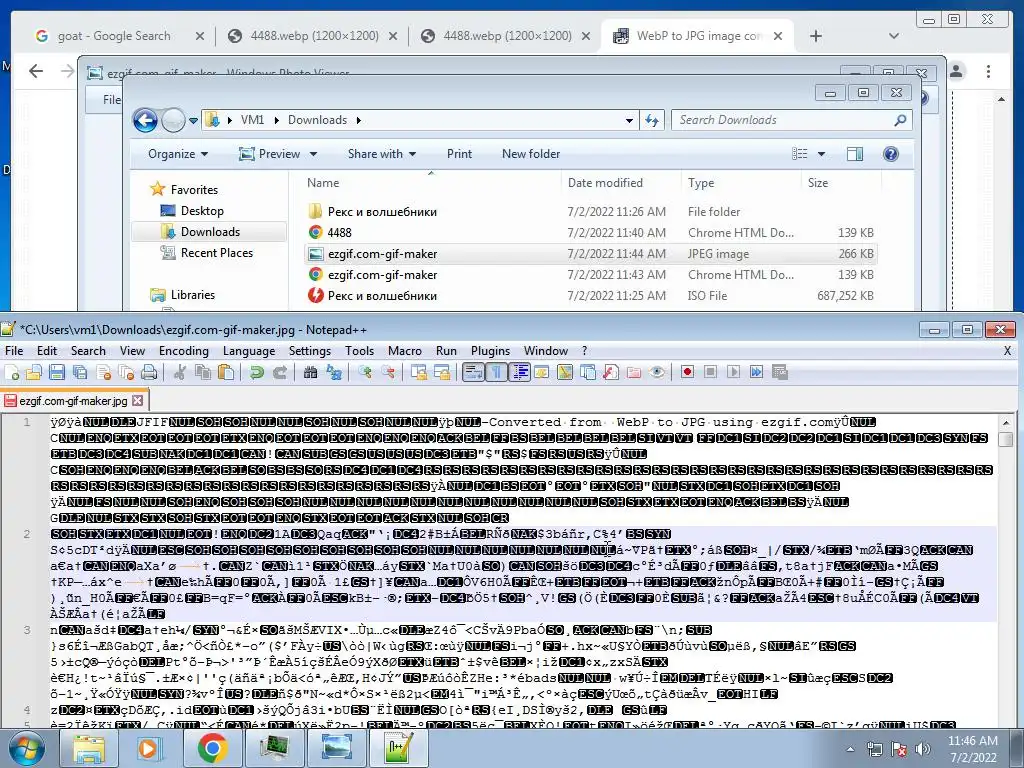Close the ezgif.com-gif-maker.jpg tab with red X
The height and width of the screenshot is (768, 1024).
[137, 400]
